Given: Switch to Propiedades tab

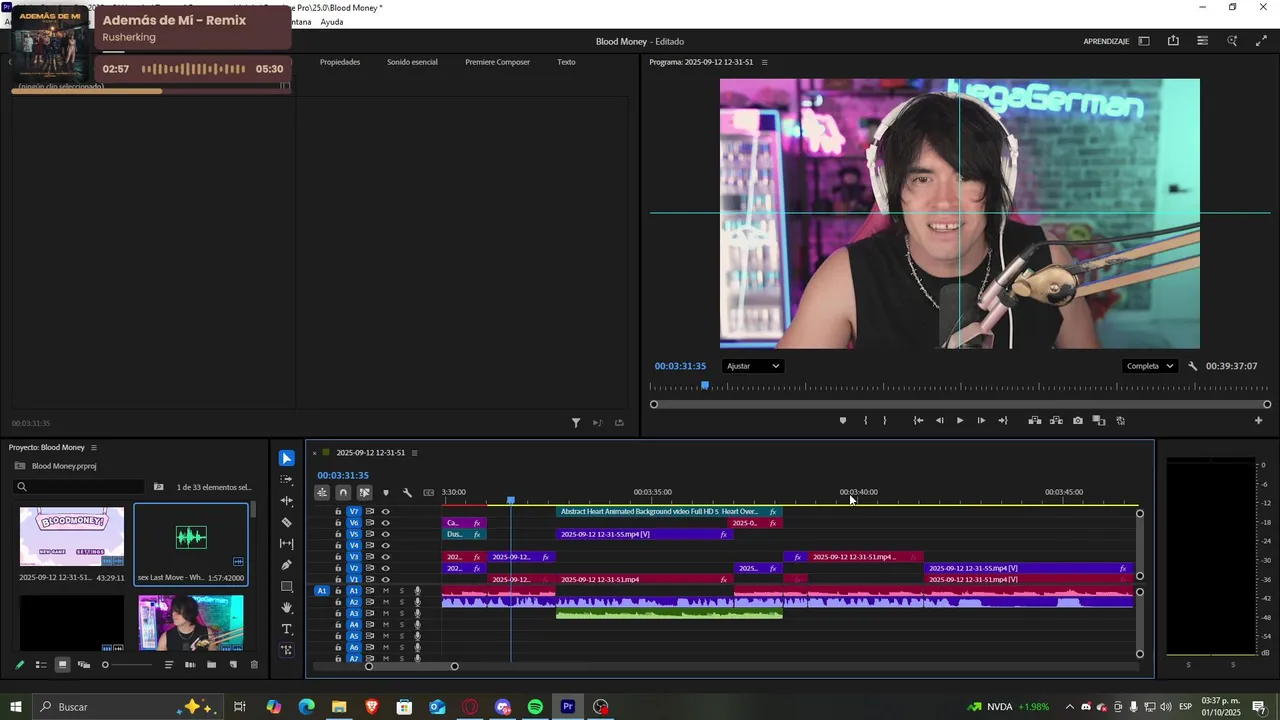Looking at the screenshot, I should [x=340, y=62].
